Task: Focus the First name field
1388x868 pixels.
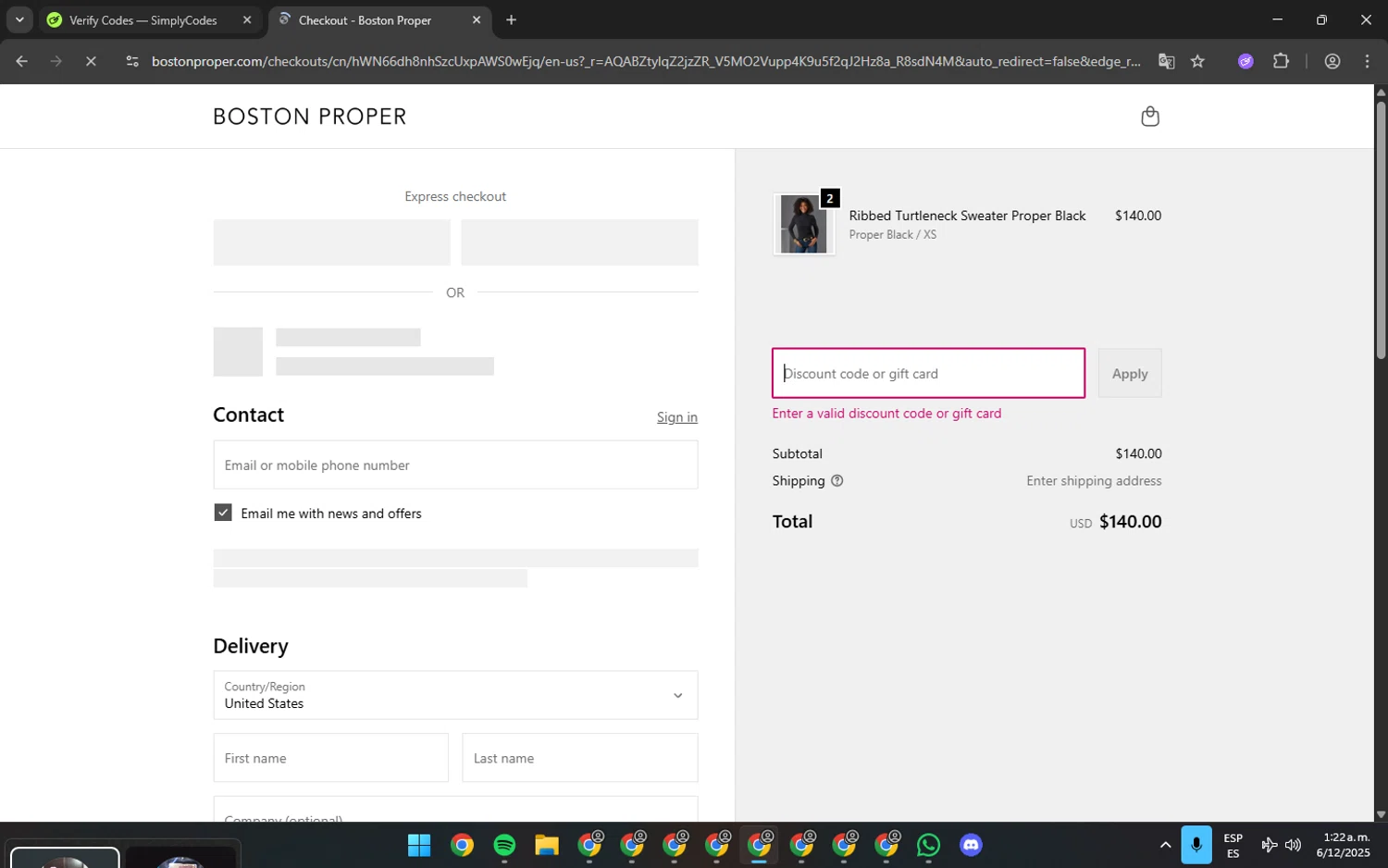Action: [331, 758]
